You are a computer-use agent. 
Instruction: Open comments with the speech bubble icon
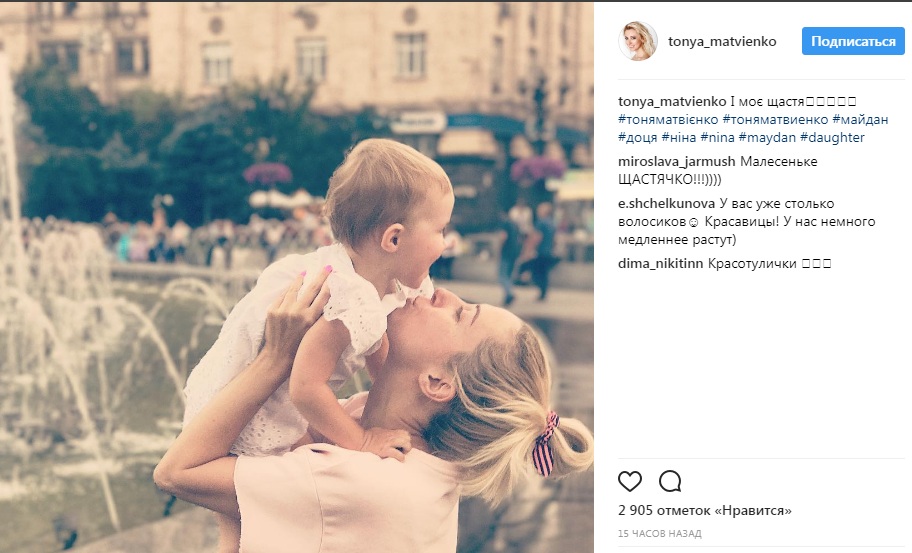[x=670, y=481]
